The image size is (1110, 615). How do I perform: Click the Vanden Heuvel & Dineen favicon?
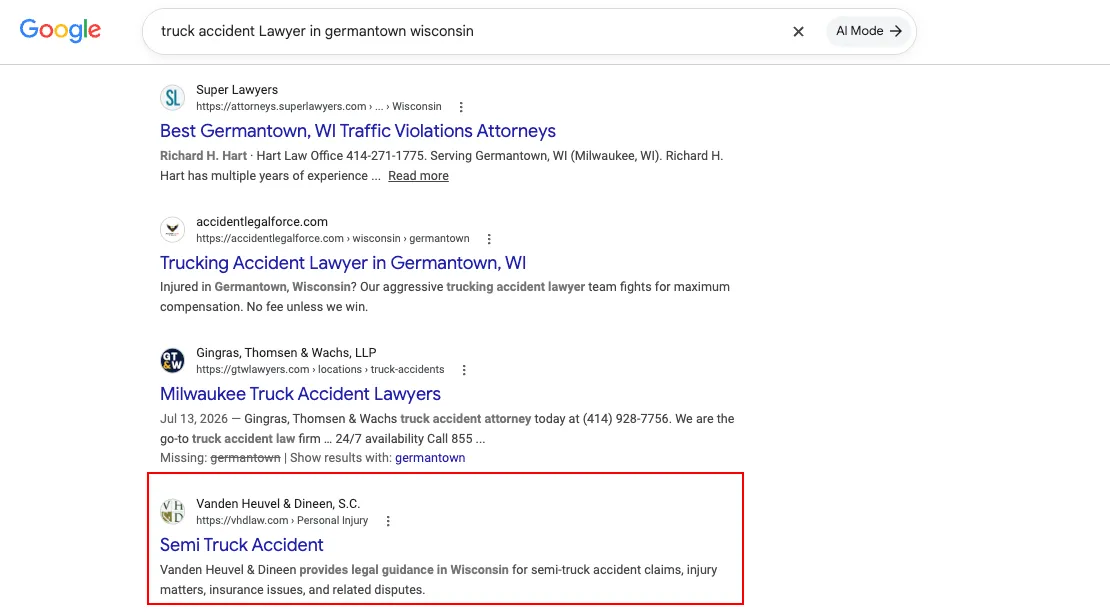tap(172, 511)
